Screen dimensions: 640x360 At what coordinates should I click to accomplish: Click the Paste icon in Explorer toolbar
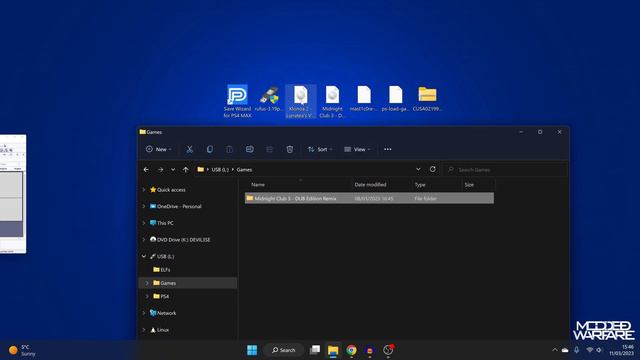229,149
